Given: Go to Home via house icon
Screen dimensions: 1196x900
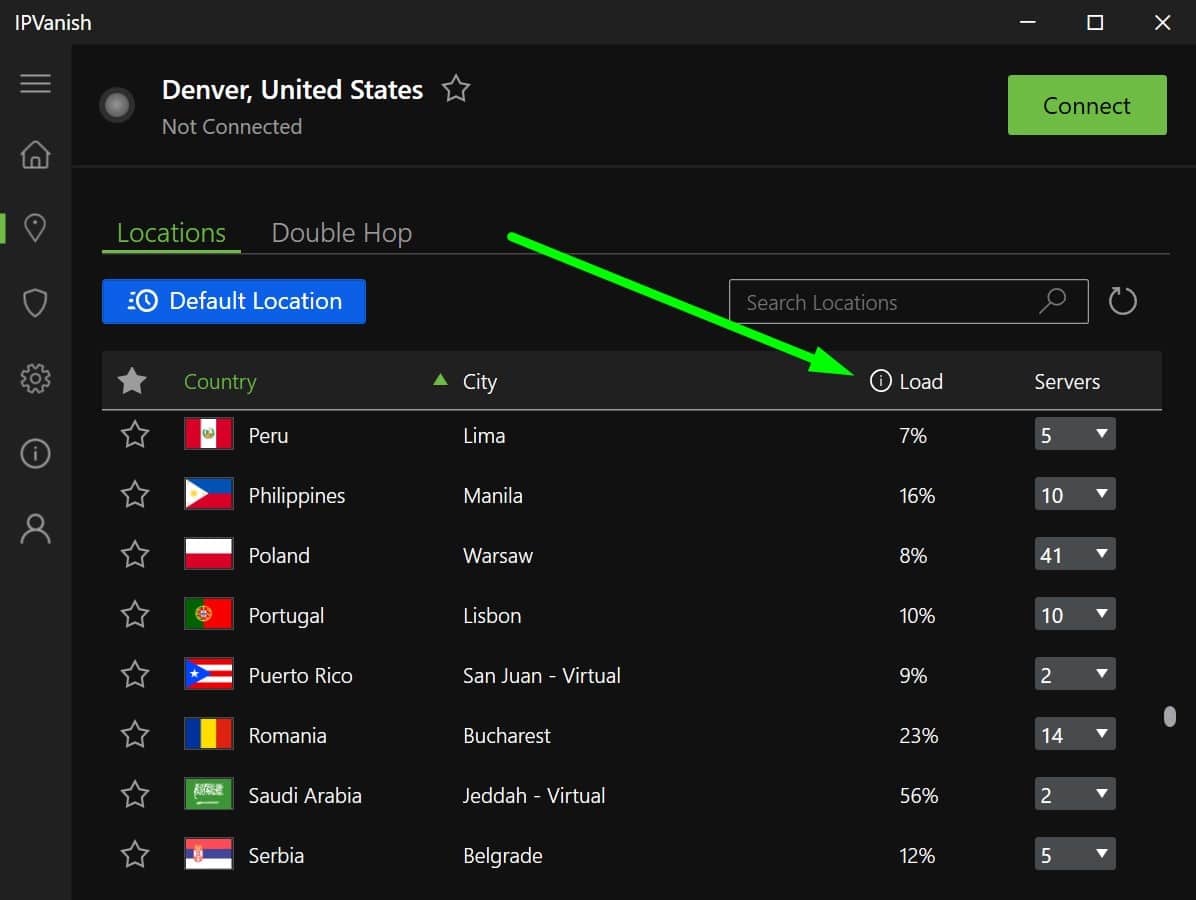Looking at the screenshot, I should (x=35, y=154).
